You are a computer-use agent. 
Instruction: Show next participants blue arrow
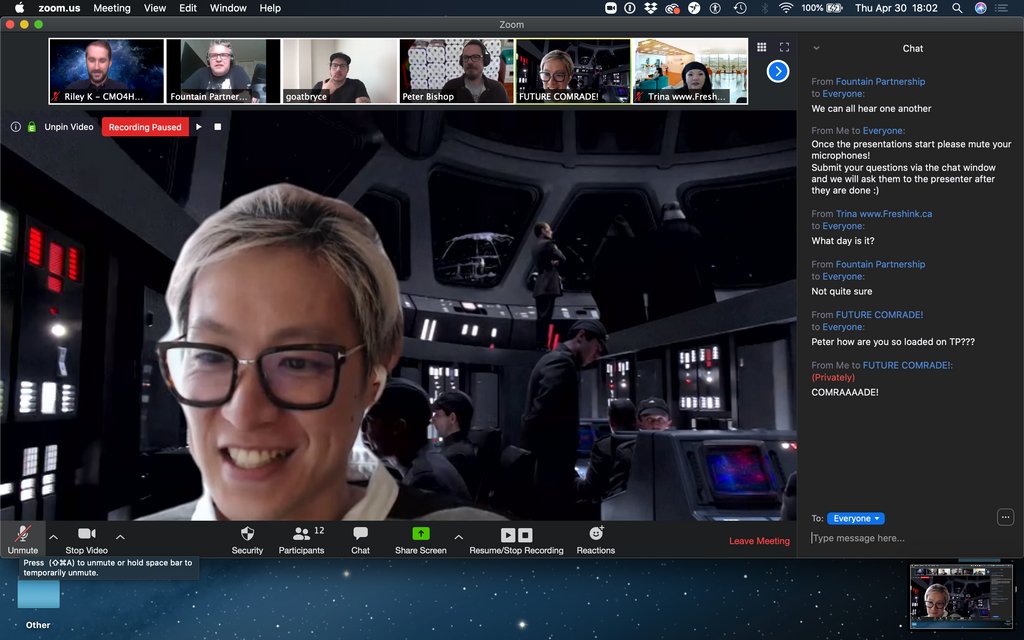pyautogui.click(x=778, y=71)
